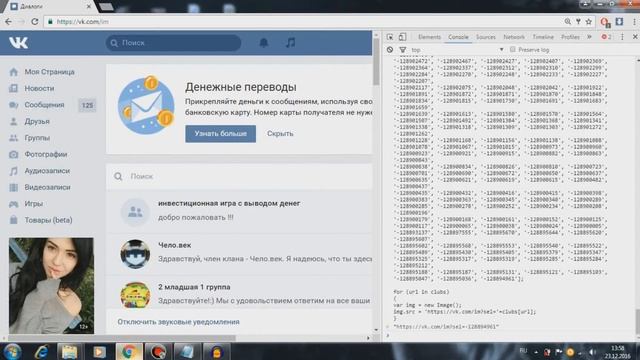Open the media player taskbar icon

pos(99,351)
